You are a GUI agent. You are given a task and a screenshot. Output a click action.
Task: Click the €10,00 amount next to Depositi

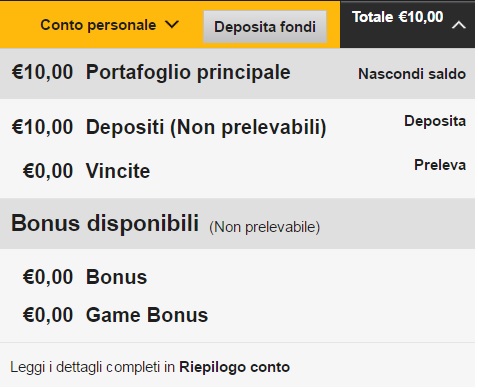click(42, 127)
